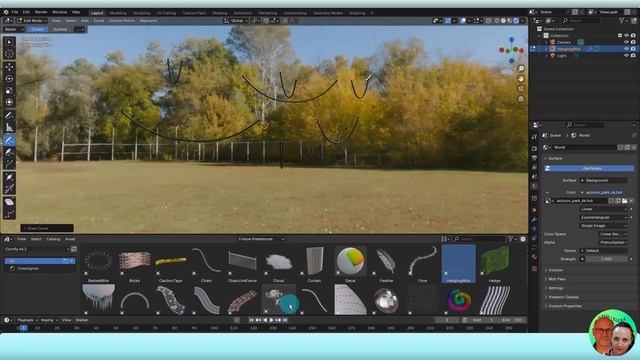Select the Measure tool
The height and width of the screenshot is (360, 640).
[9, 127]
